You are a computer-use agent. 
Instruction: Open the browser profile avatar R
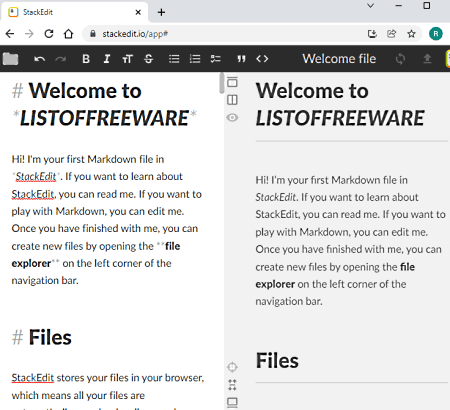436,34
